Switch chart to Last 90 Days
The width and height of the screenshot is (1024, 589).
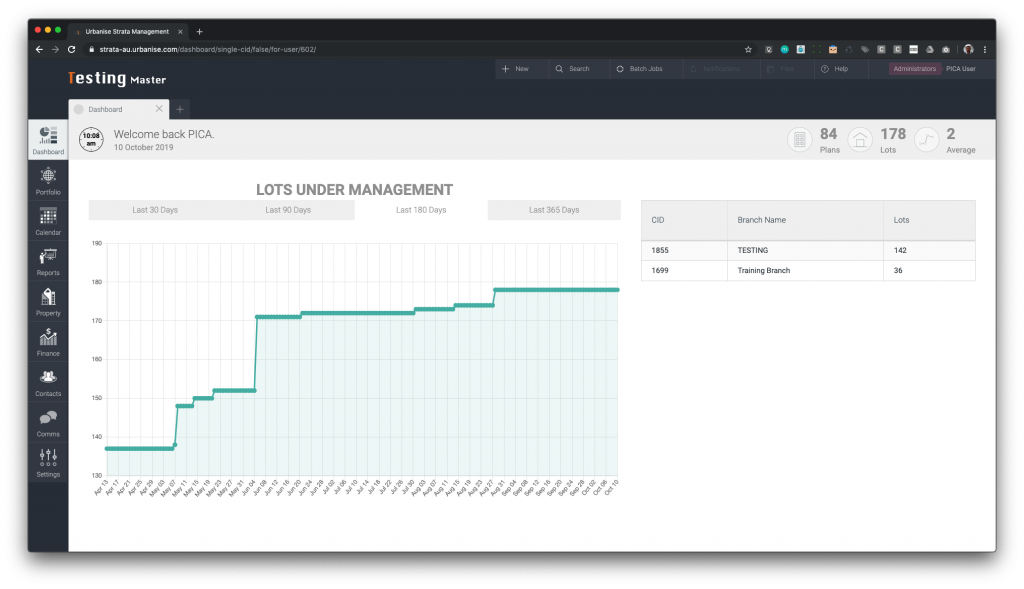coord(288,210)
